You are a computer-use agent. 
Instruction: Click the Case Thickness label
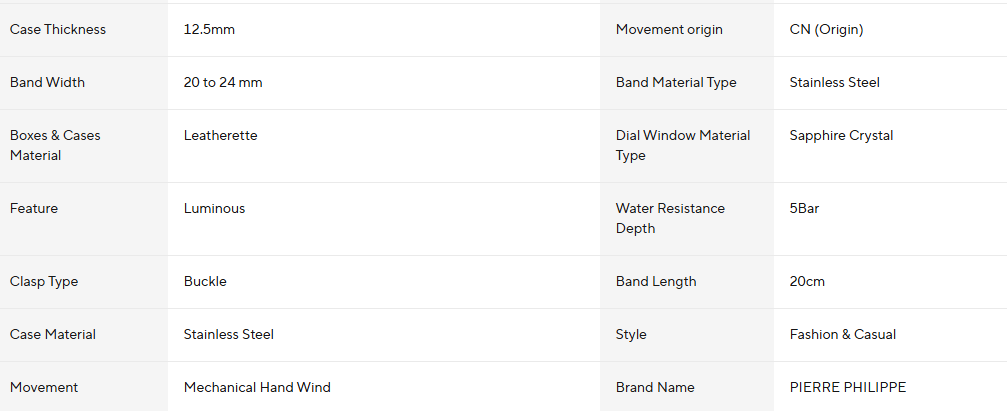point(58,30)
